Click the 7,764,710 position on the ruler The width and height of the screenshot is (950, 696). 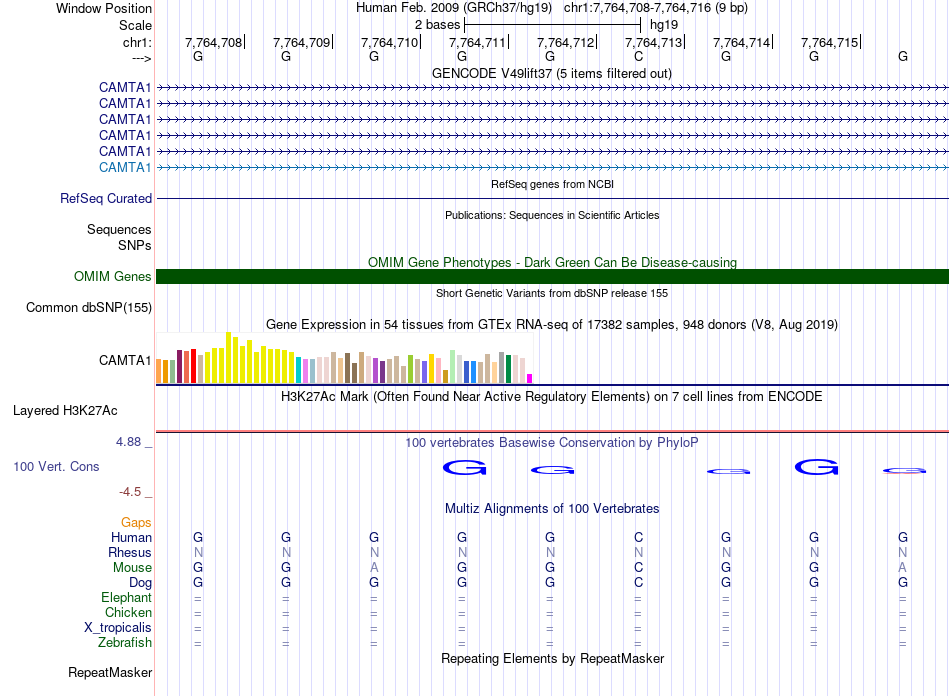[x=390, y=43]
